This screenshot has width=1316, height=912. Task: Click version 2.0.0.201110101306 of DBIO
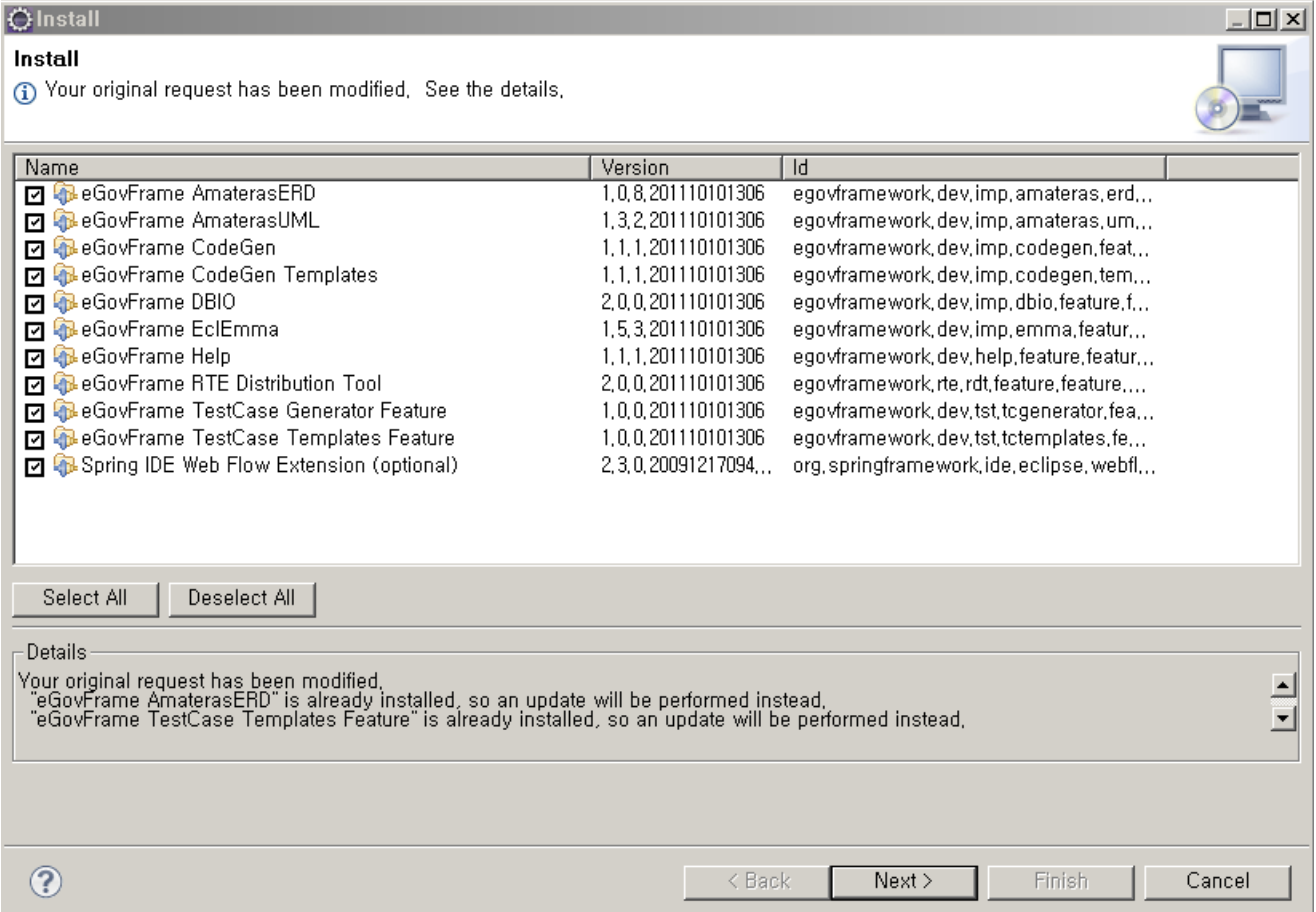click(x=683, y=302)
